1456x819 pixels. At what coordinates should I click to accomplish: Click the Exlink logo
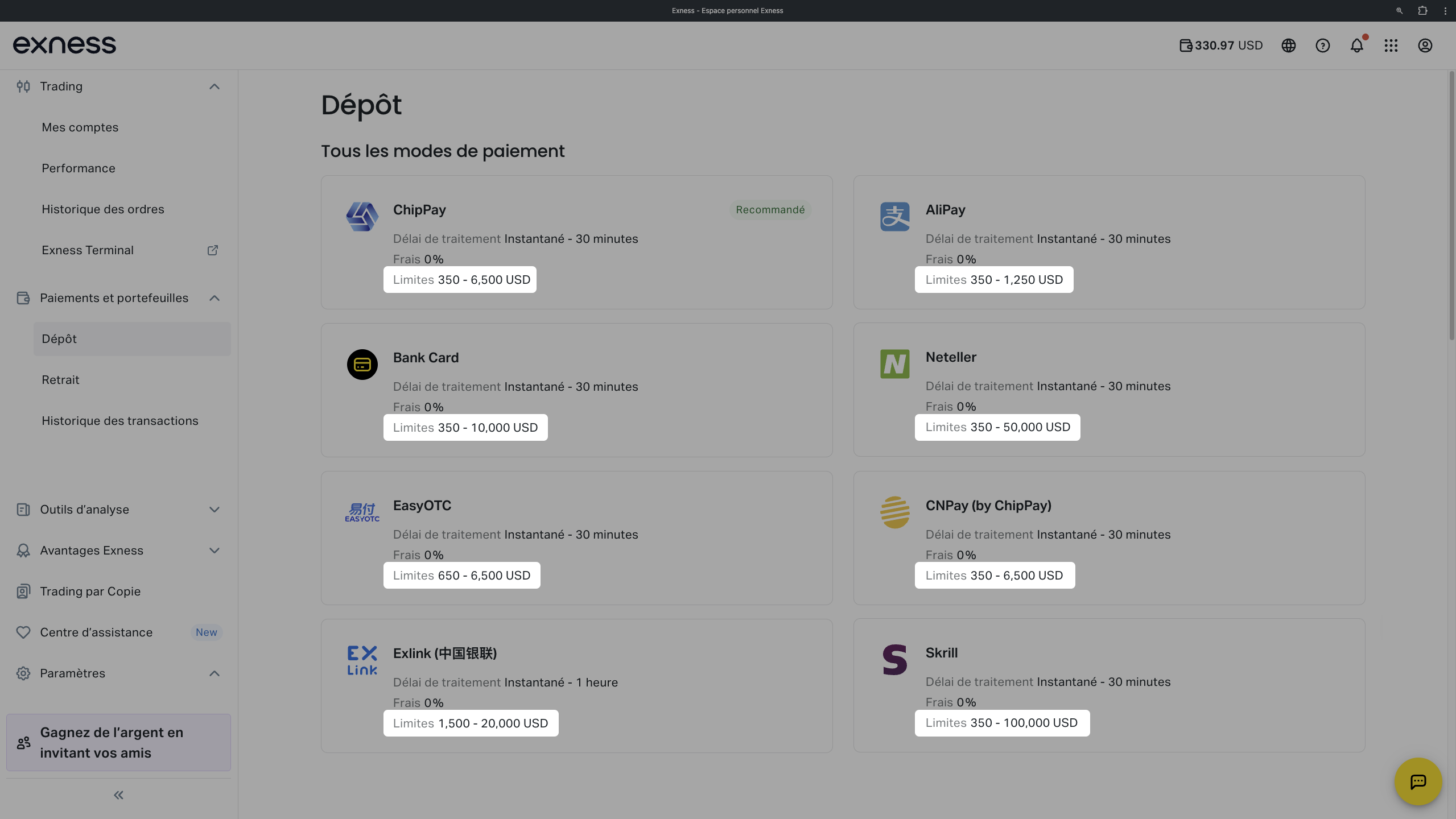point(362,660)
